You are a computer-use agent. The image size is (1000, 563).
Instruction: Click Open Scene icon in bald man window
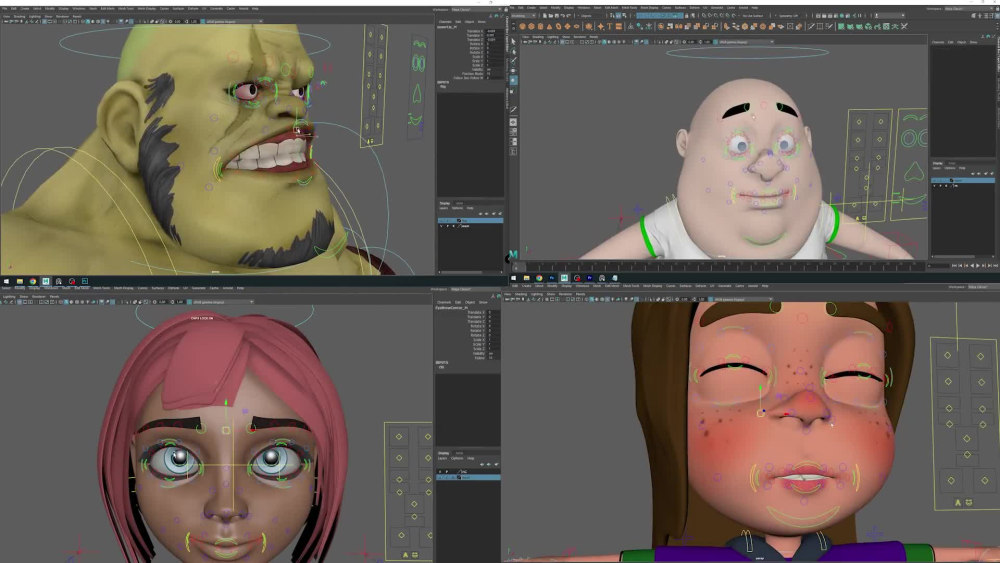coord(550,15)
